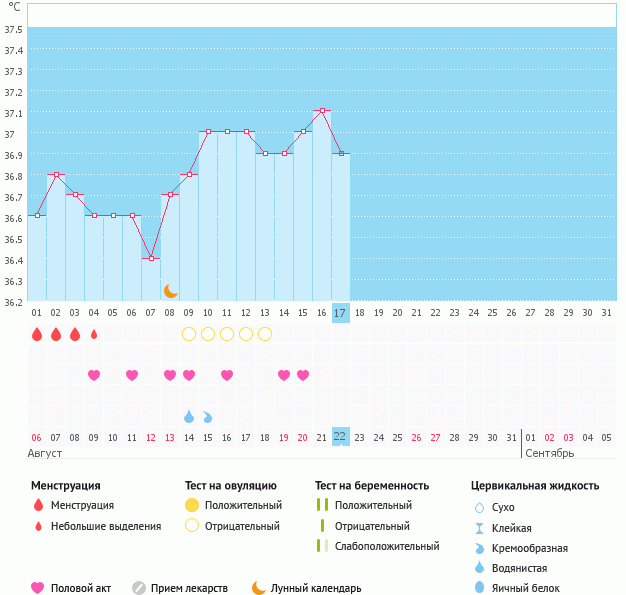Click the heart icon under day 06
The width and height of the screenshot is (626, 595).
[x=132, y=375]
